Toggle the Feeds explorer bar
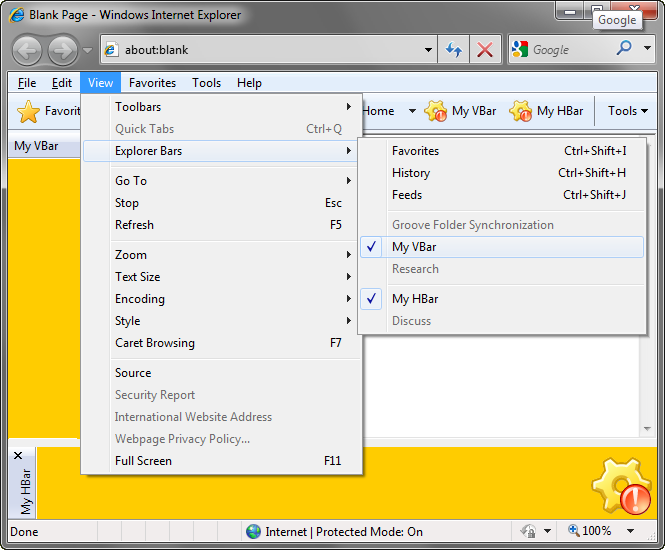This screenshot has height=550, width=665. [x=502, y=195]
